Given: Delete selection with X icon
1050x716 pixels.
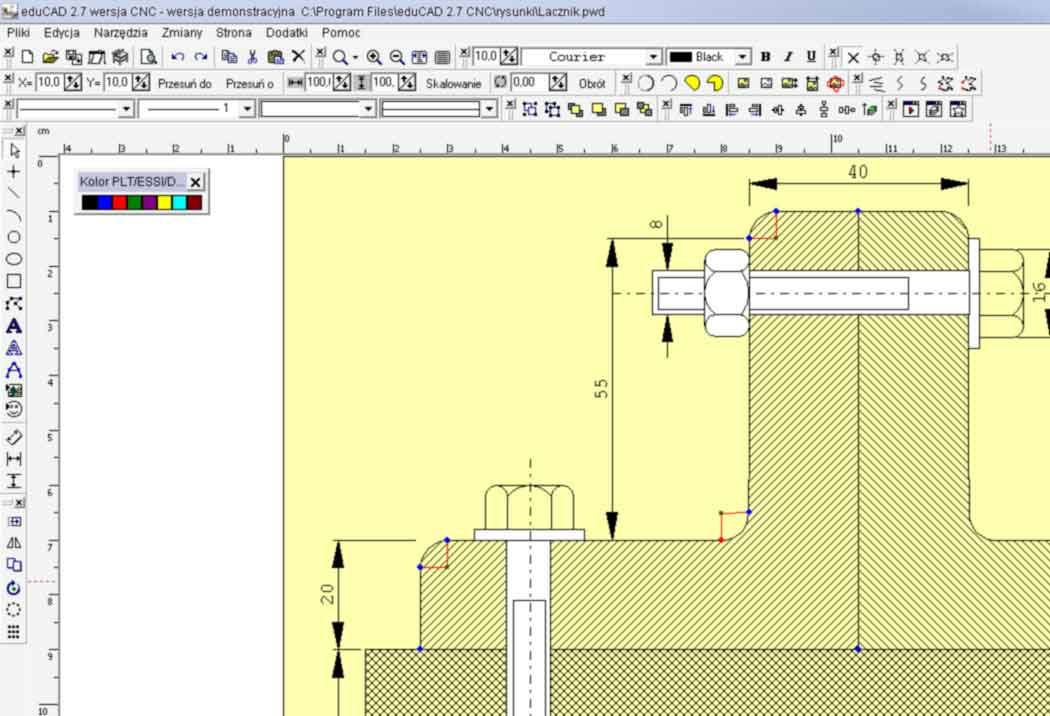Looking at the screenshot, I should pos(298,57).
